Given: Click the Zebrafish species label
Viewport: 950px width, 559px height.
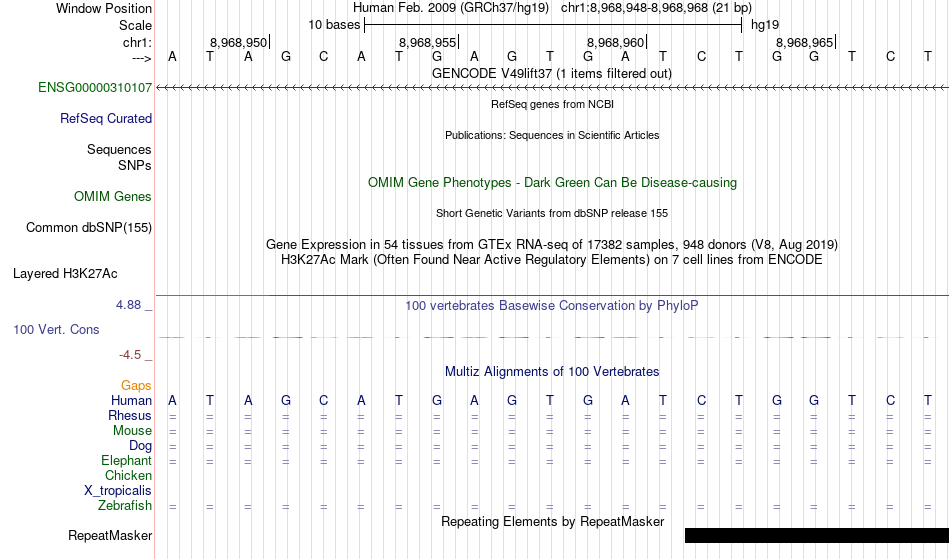Looking at the screenshot, I should click(x=125, y=506).
